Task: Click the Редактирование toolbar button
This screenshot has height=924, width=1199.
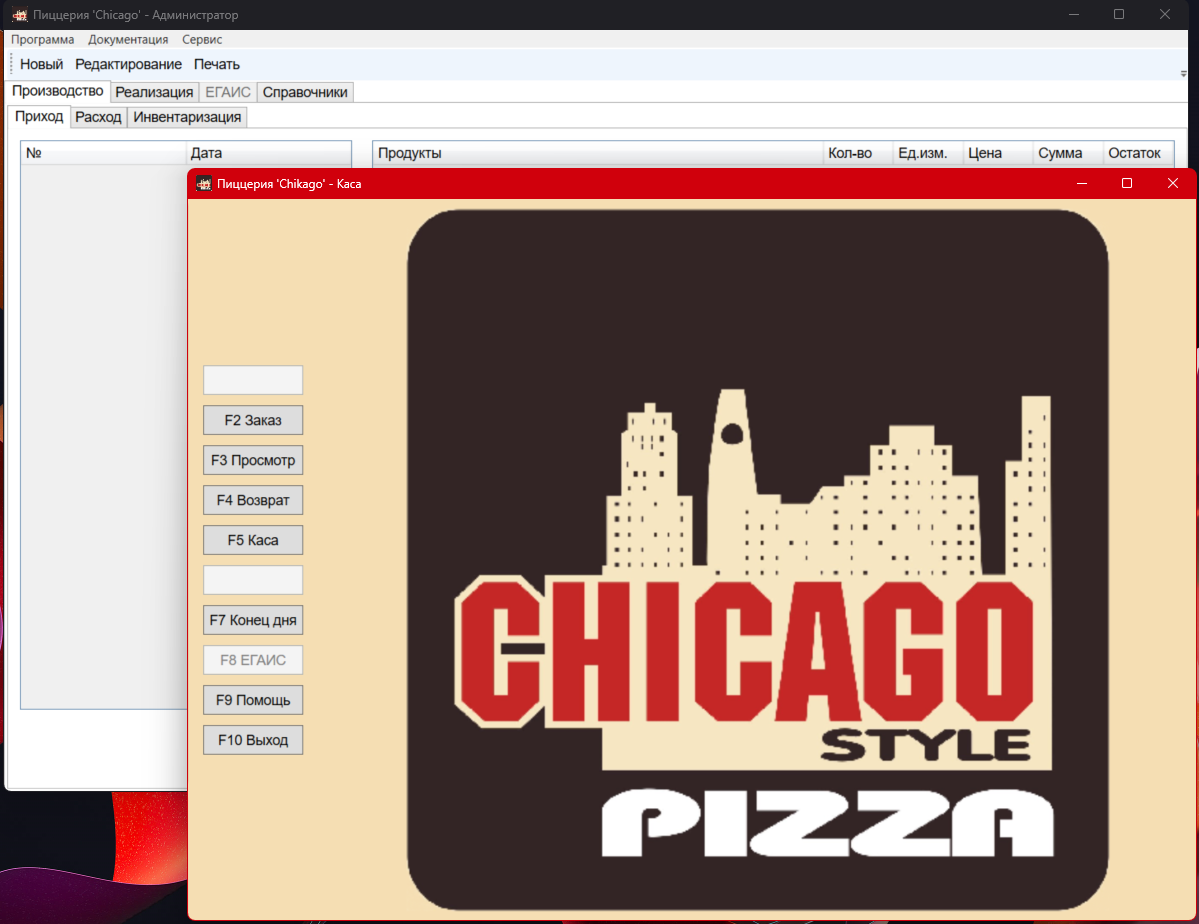Action: click(x=128, y=64)
